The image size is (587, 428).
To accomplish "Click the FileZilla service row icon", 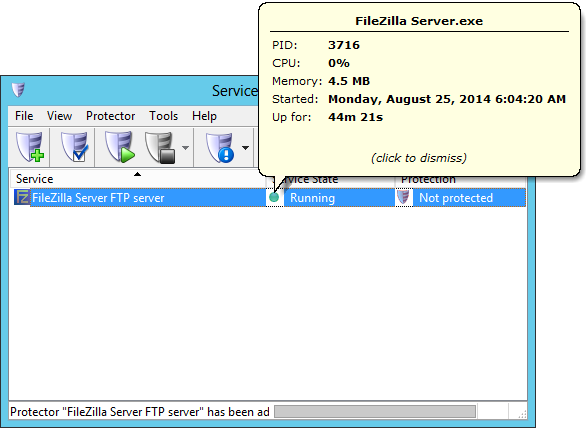I will (22, 197).
